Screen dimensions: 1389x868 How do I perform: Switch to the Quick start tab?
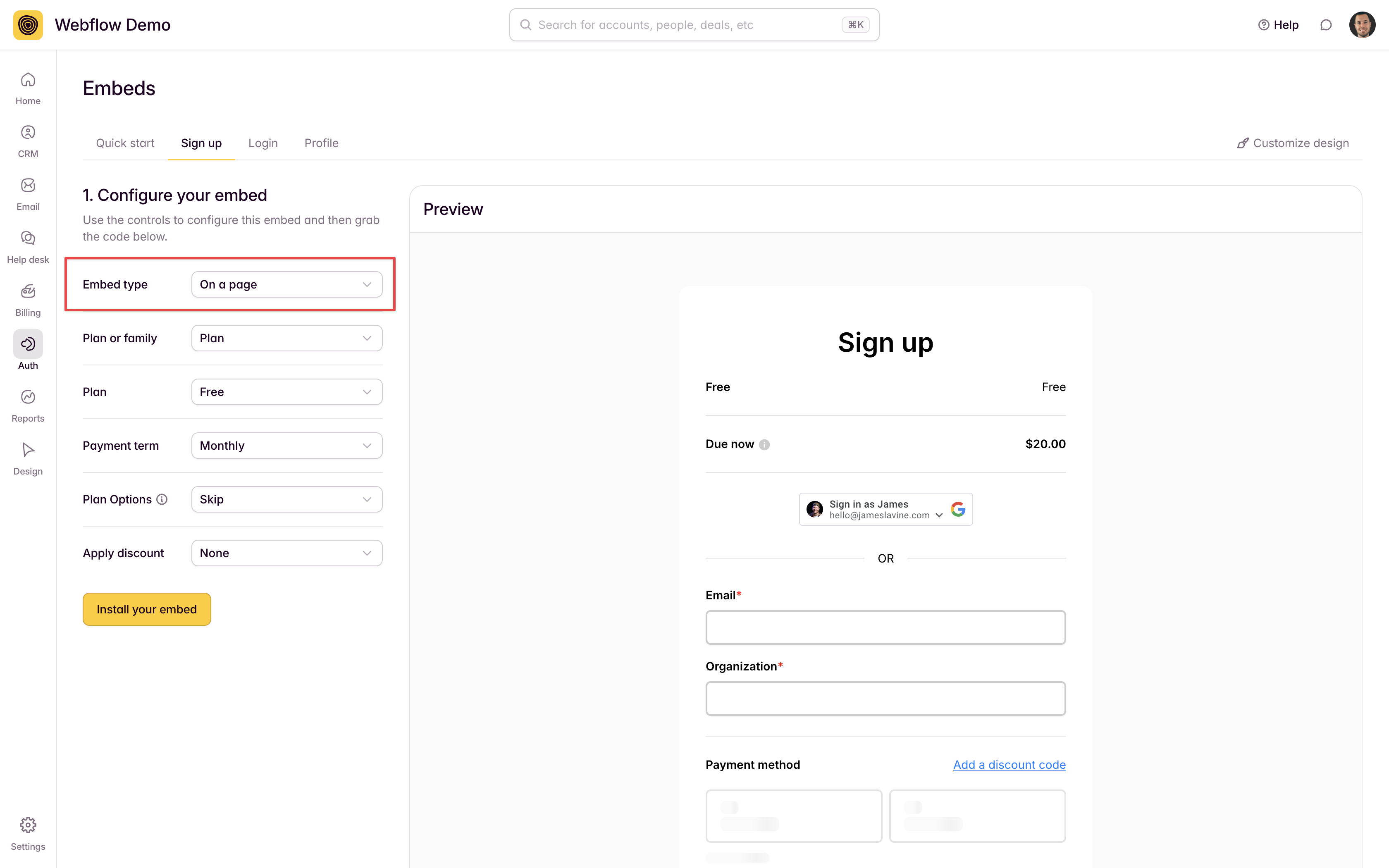click(125, 143)
